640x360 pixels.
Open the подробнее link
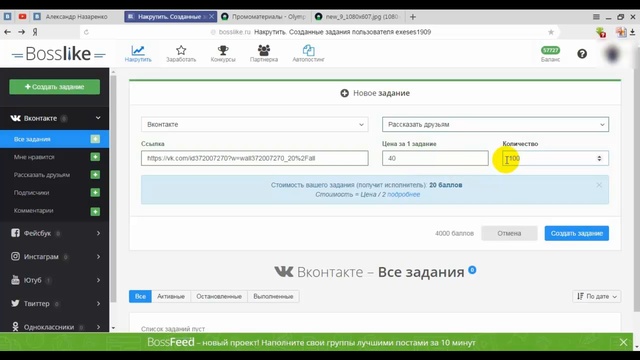click(403, 195)
